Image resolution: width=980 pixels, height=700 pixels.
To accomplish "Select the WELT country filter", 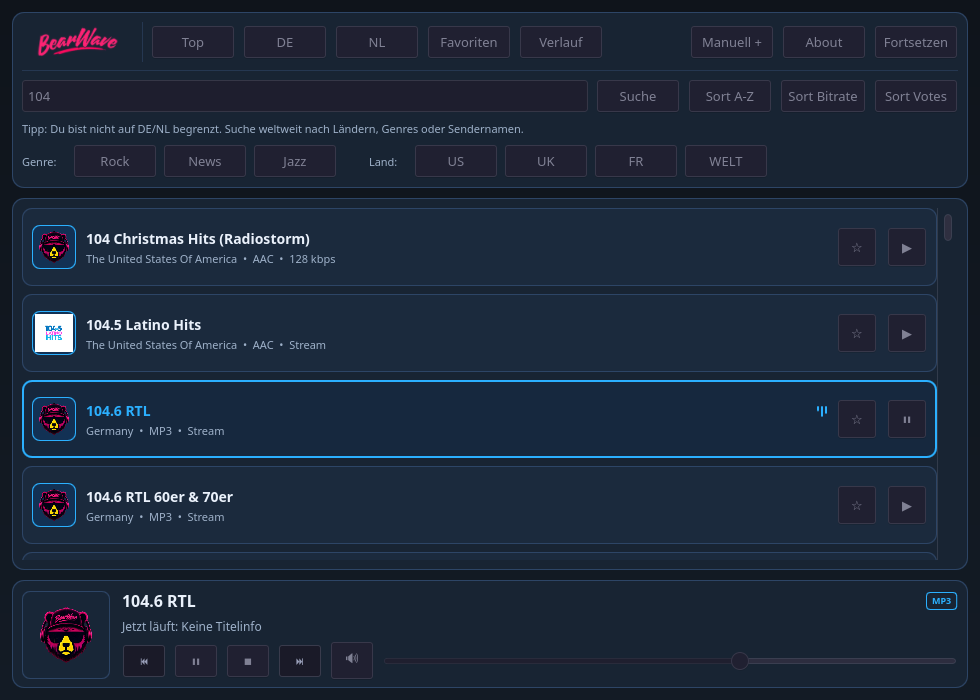I will point(726,161).
